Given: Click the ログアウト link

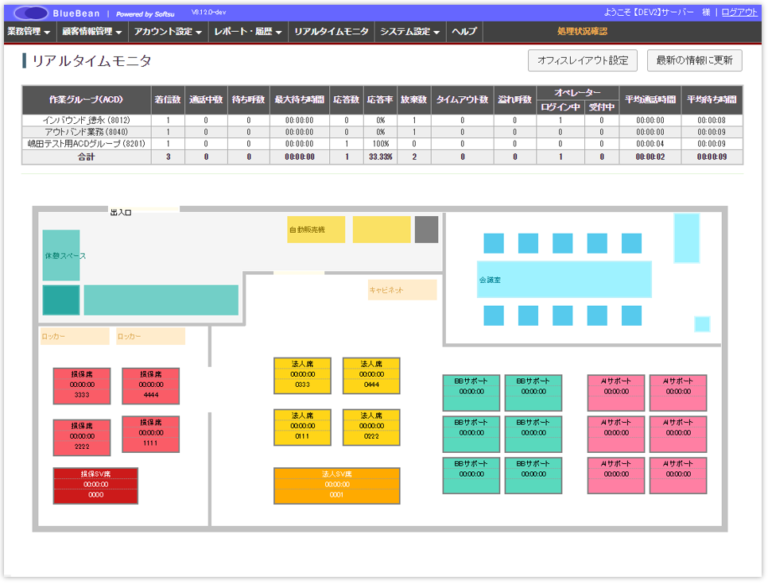Looking at the screenshot, I should [x=739, y=12].
